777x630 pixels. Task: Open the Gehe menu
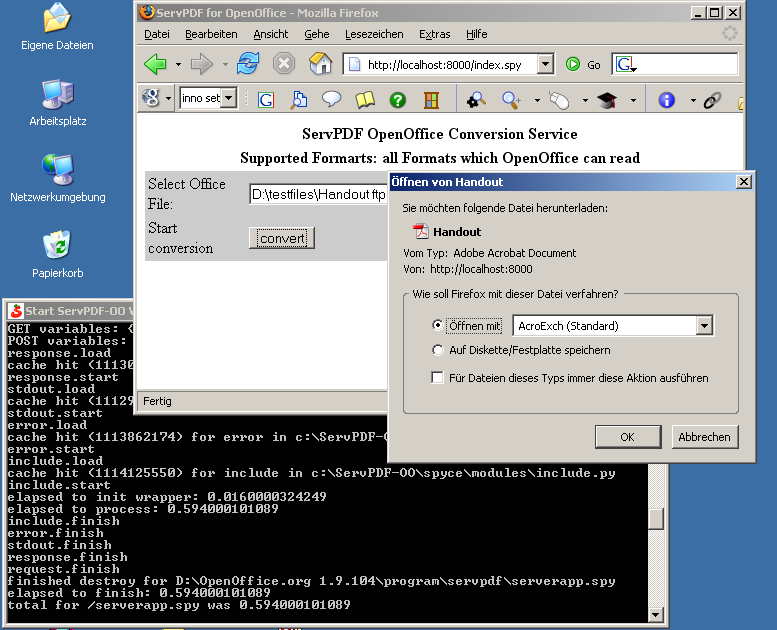pos(317,34)
